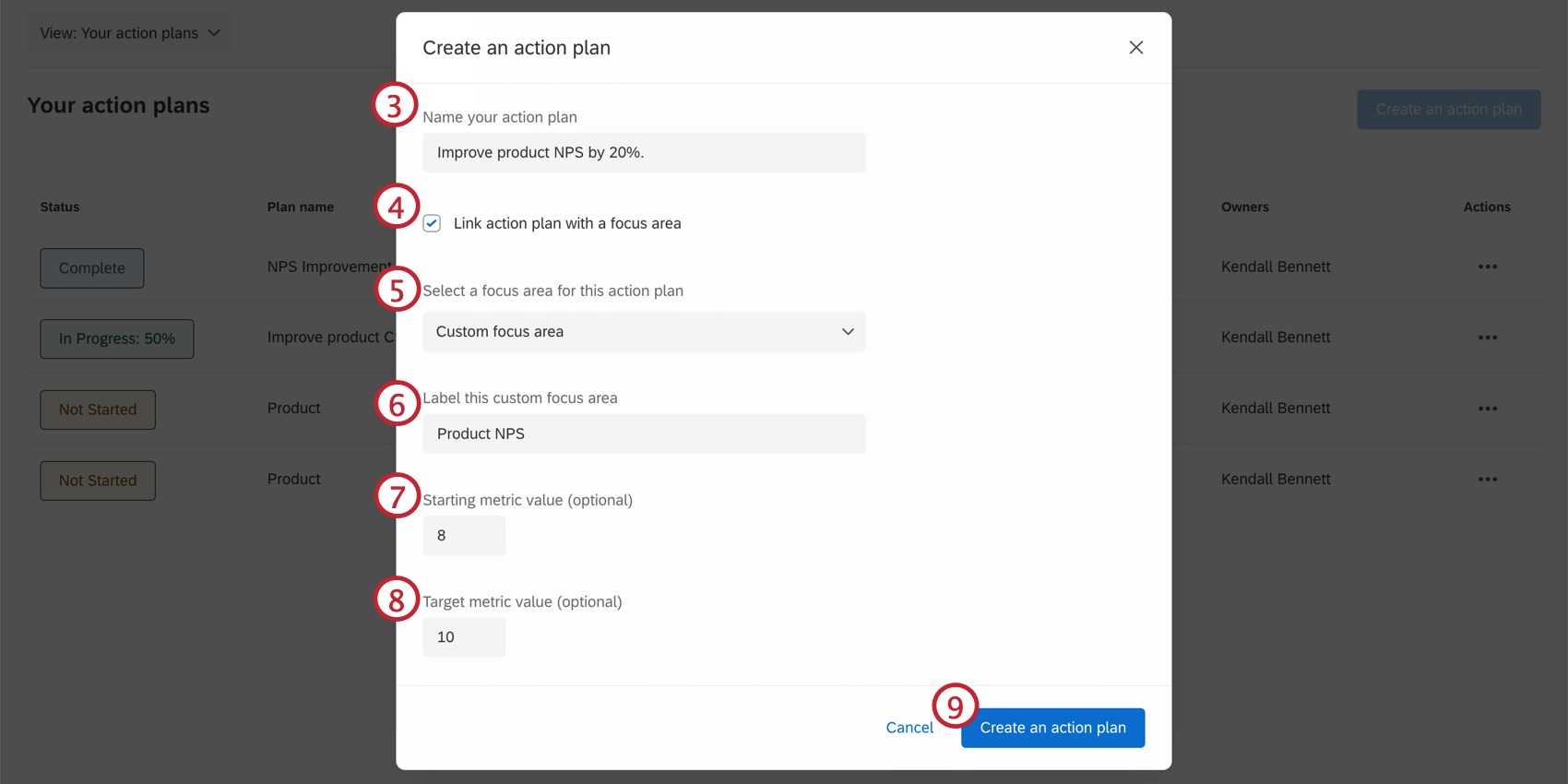Click the action plan name input field
This screenshot has height=784, width=1568.
643,152
